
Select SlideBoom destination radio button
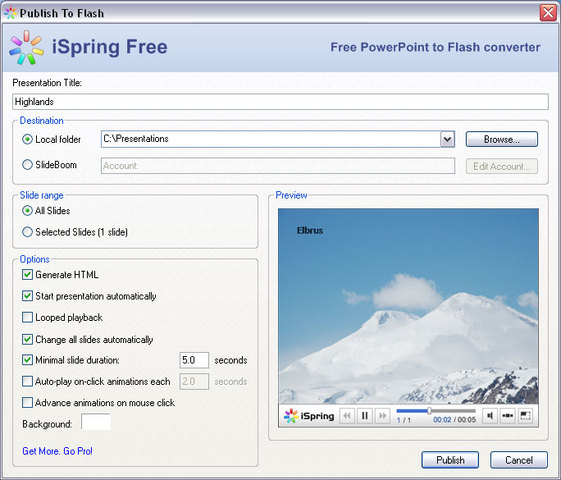(x=27, y=165)
